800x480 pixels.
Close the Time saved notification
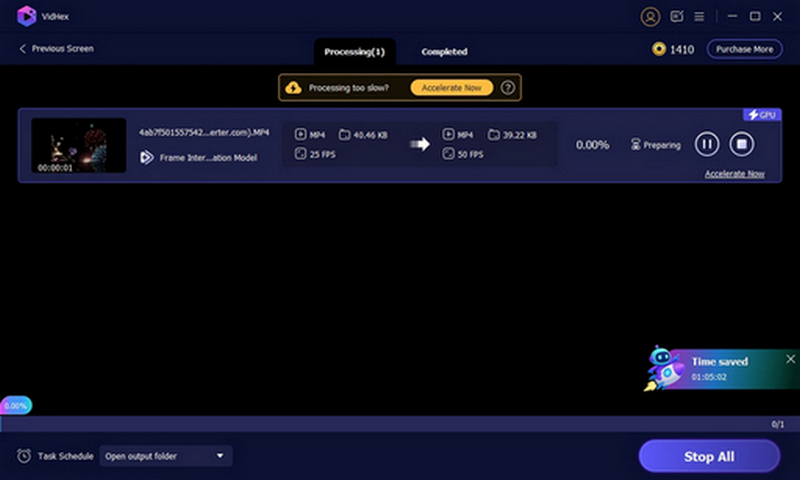790,359
